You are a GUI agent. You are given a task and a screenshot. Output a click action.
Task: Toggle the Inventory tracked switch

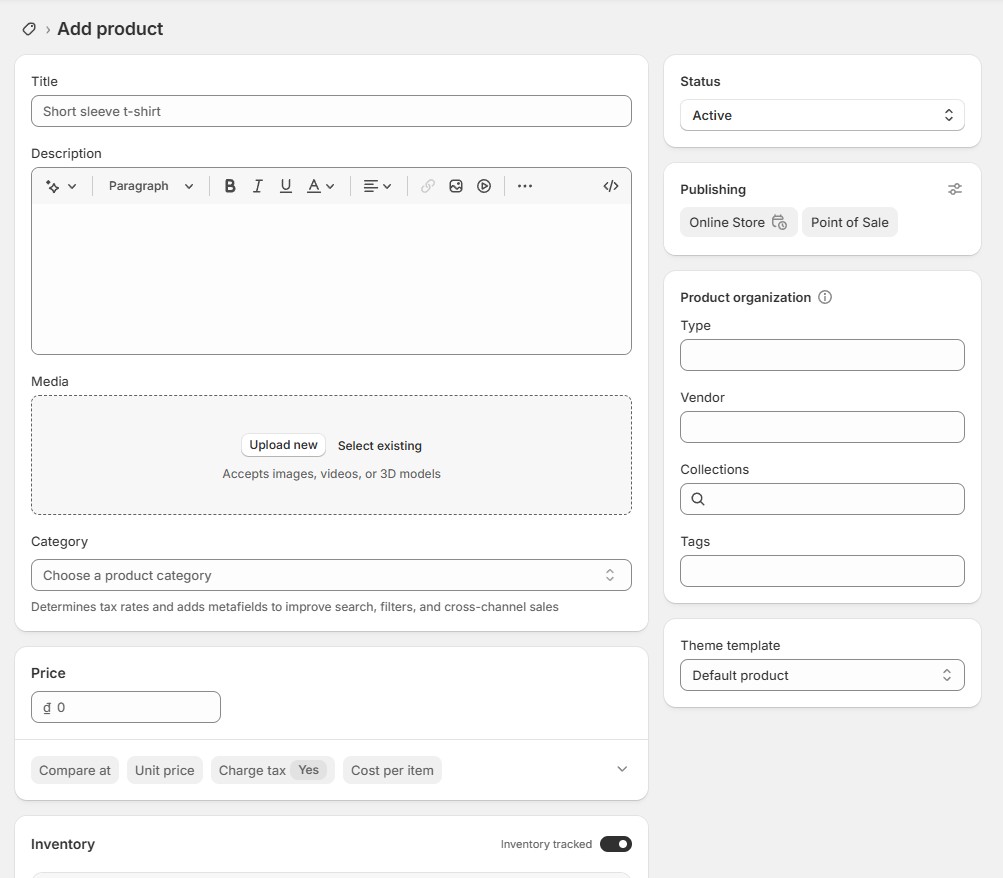[x=615, y=844]
